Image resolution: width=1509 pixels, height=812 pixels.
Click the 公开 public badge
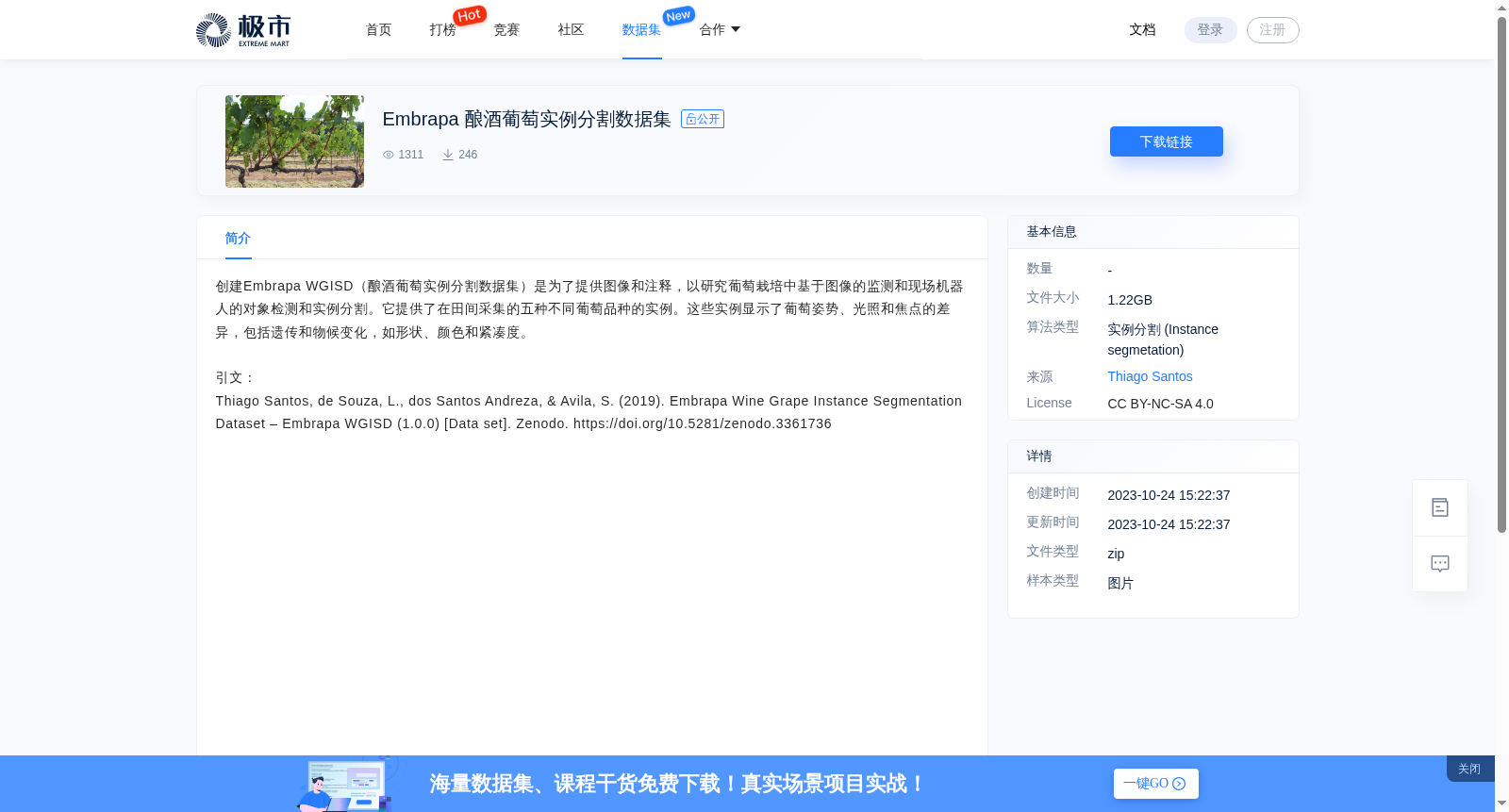(703, 119)
